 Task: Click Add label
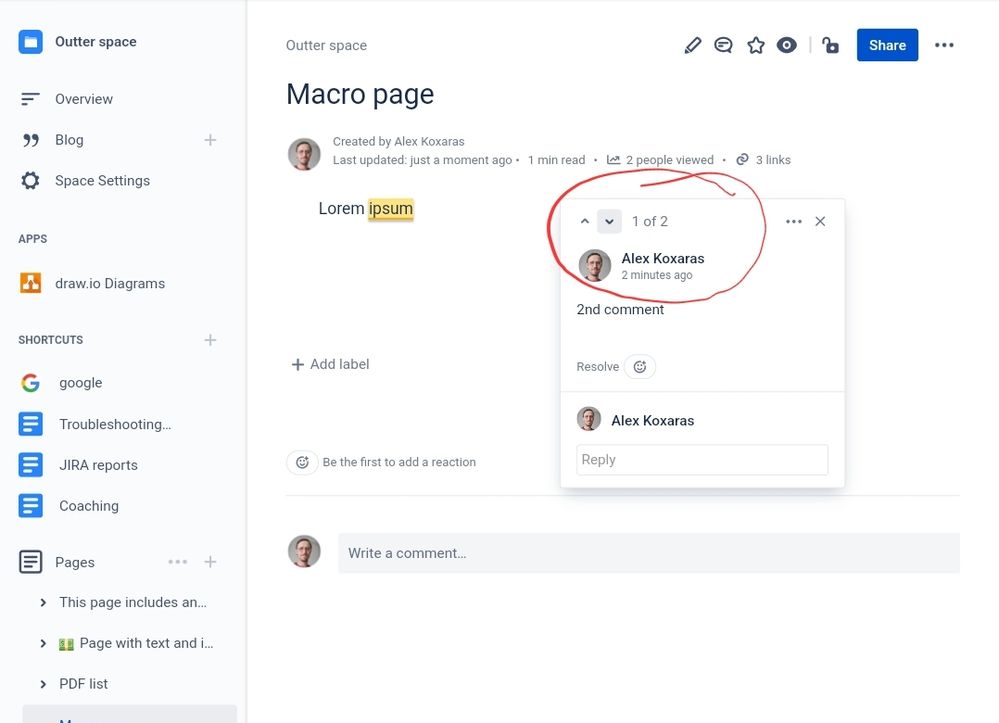(330, 364)
